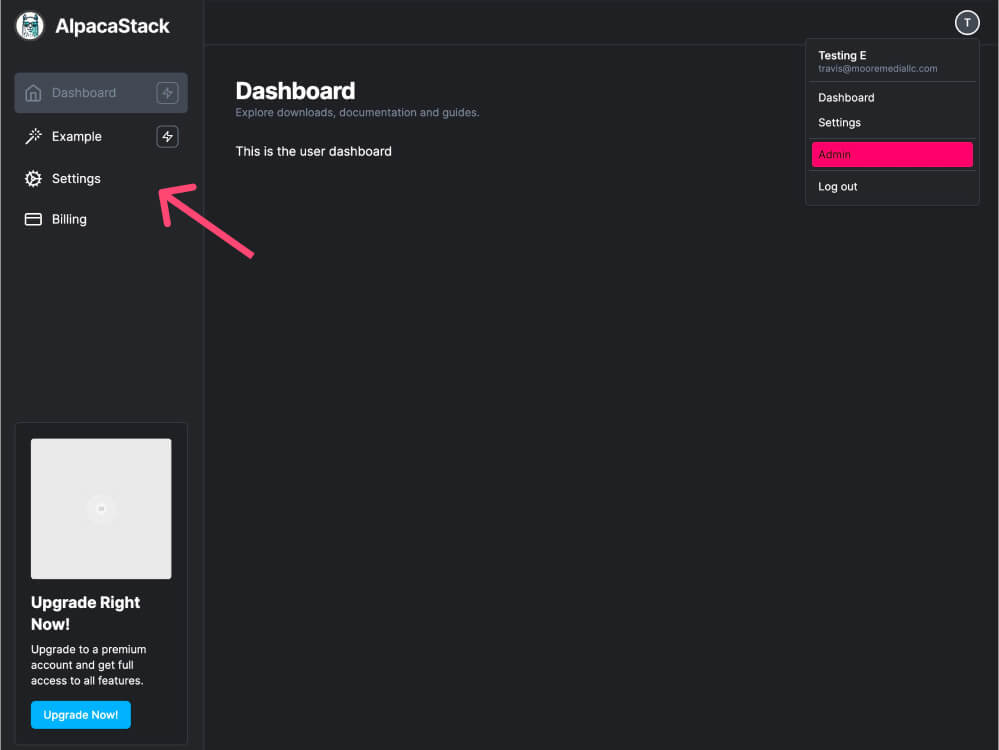The height and width of the screenshot is (750, 999).
Task: Expand the Example sidebar entry
Action: coord(75,136)
